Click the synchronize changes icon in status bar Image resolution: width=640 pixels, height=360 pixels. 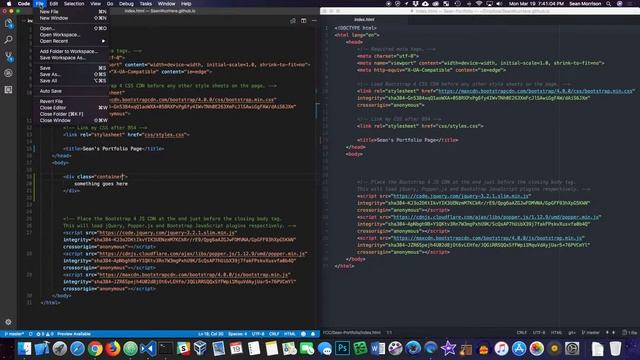point(31,334)
